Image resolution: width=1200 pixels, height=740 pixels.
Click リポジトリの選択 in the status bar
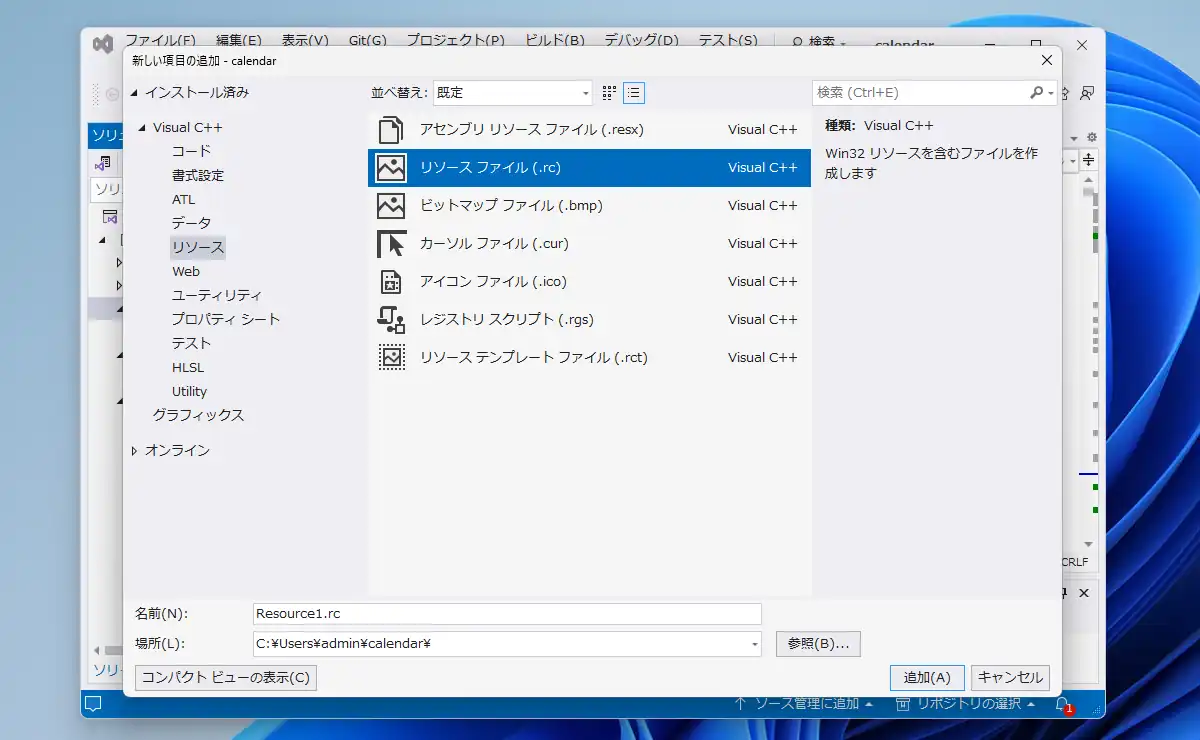pyautogui.click(x=968, y=704)
